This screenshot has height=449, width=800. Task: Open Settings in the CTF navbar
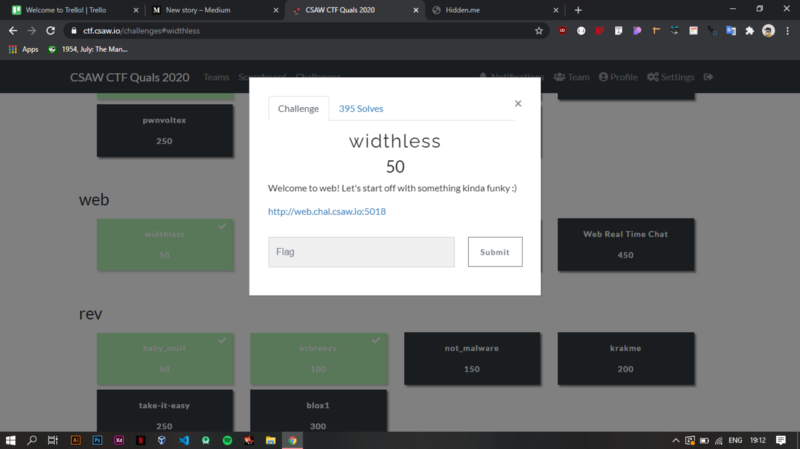pos(670,77)
